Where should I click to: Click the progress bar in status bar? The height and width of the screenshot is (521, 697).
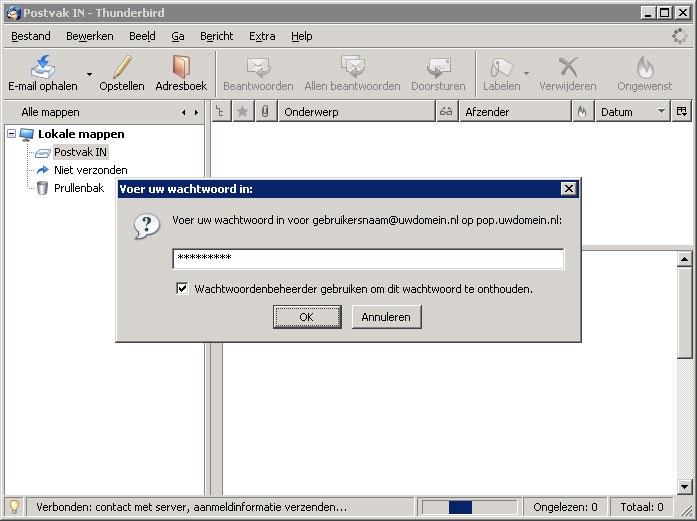[469, 507]
